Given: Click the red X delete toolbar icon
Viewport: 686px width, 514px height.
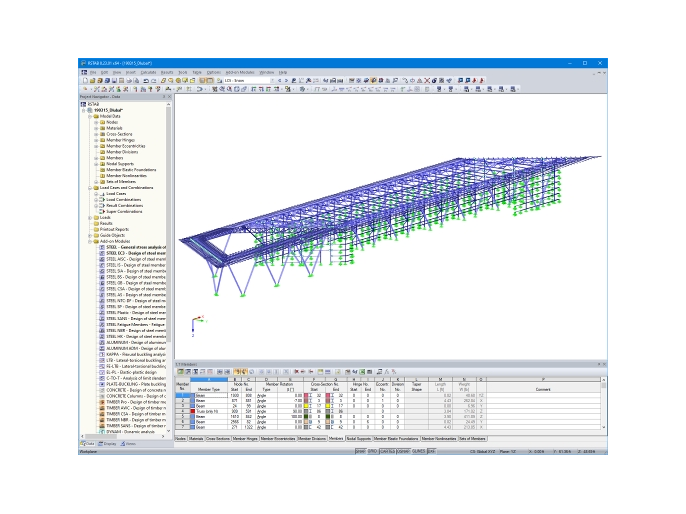Looking at the screenshot, I should [427, 80].
